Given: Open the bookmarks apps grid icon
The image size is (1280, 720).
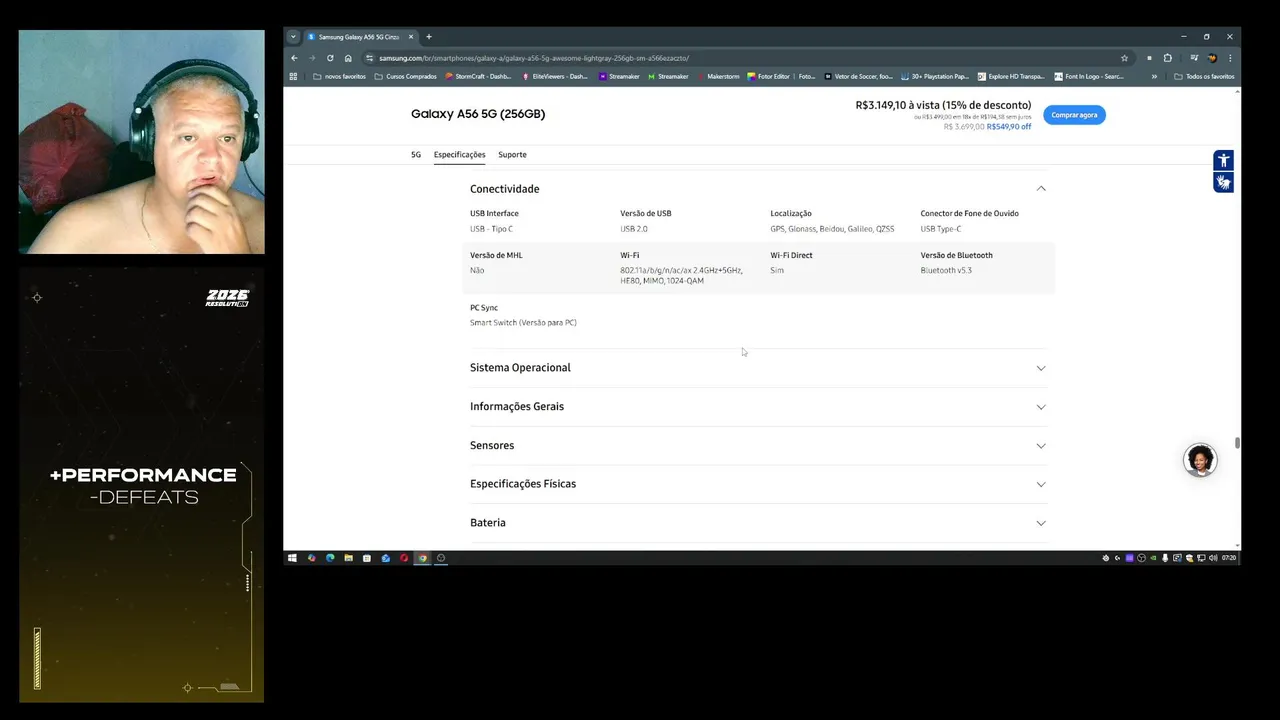Looking at the screenshot, I should [293, 76].
